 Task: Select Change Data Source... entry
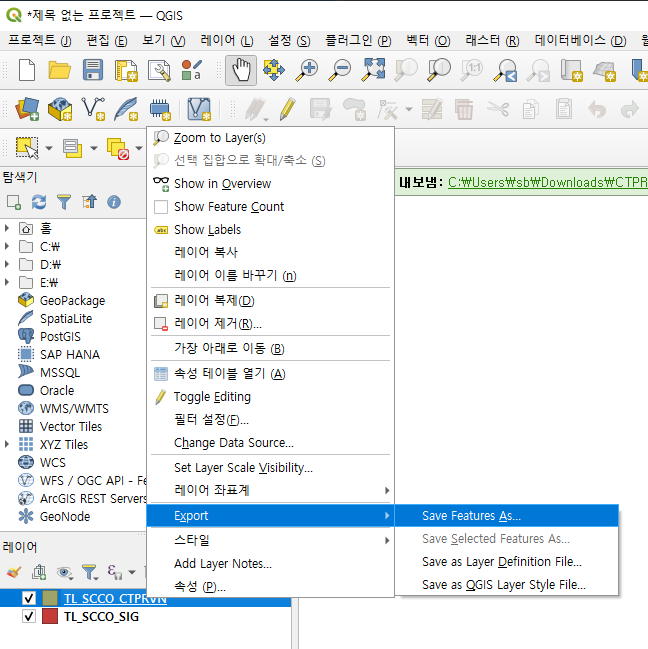[x=270, y=443]
